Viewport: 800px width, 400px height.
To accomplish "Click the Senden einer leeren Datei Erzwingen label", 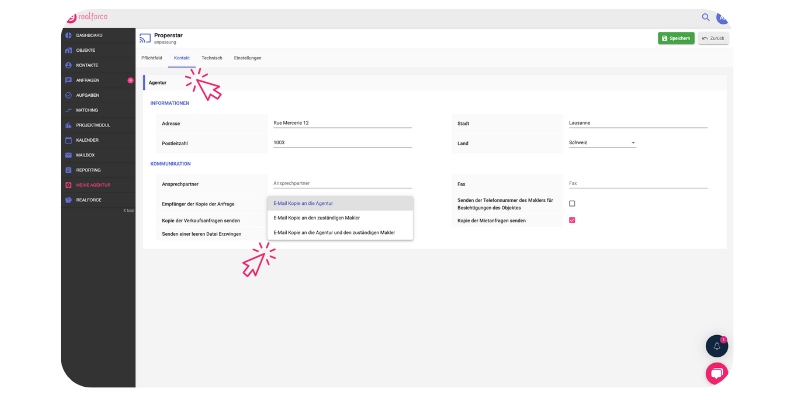I will point(201,234).
